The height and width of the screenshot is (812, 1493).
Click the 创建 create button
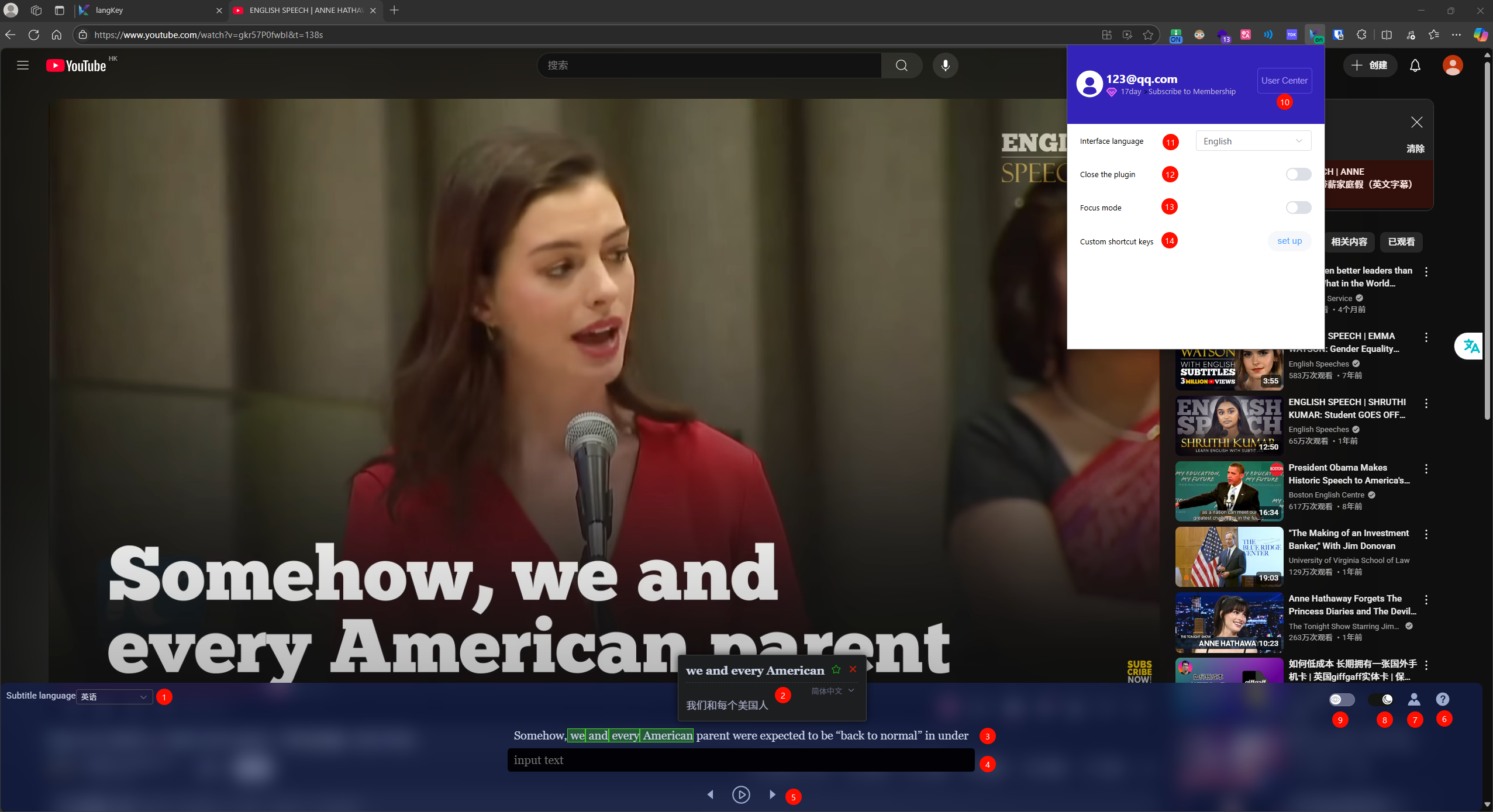tap(1370, 65)
